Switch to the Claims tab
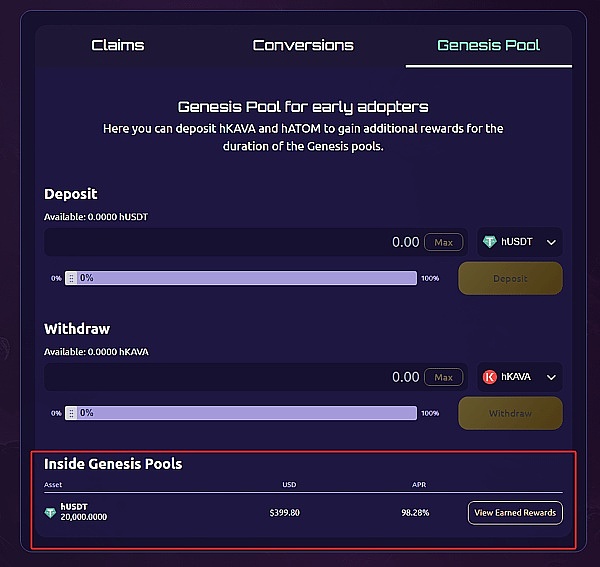Image resolution: width=600 pixels, height=567 pixels. pyautogui.click(x=118, y=45)
